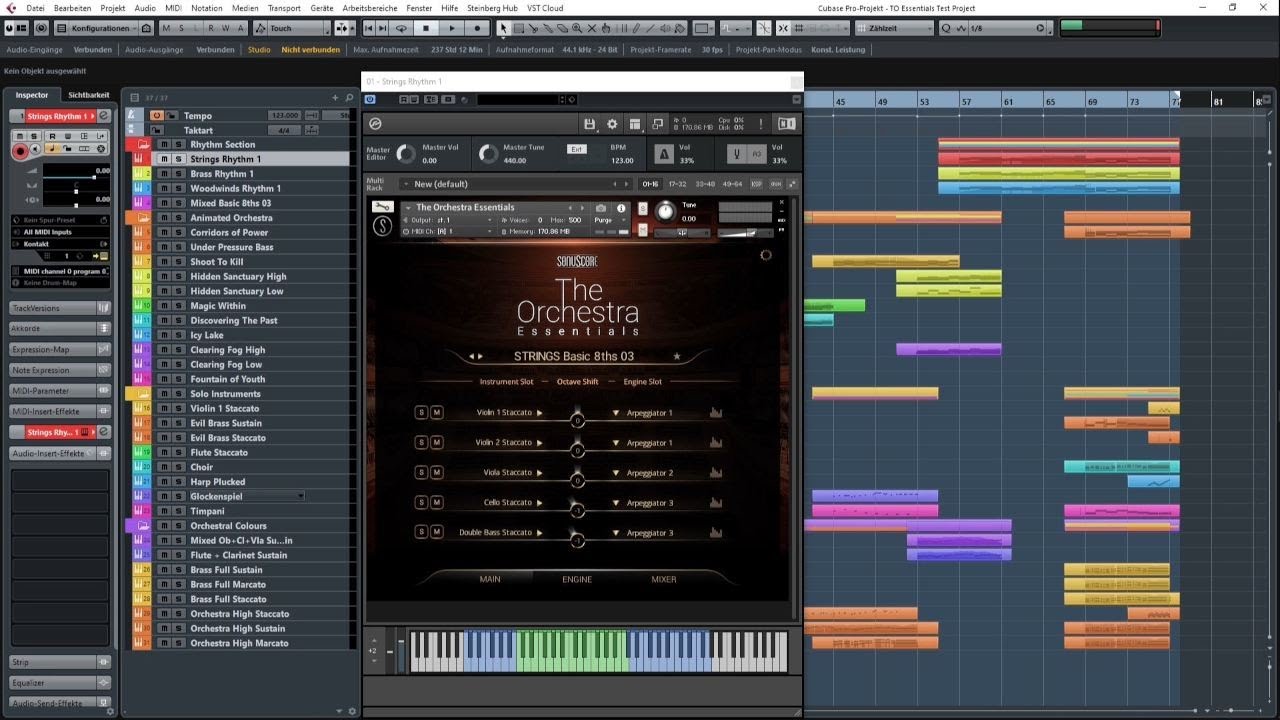Open instrument wrench edit icon
Screen dimensions: 1280x720
tap(382, 207)
